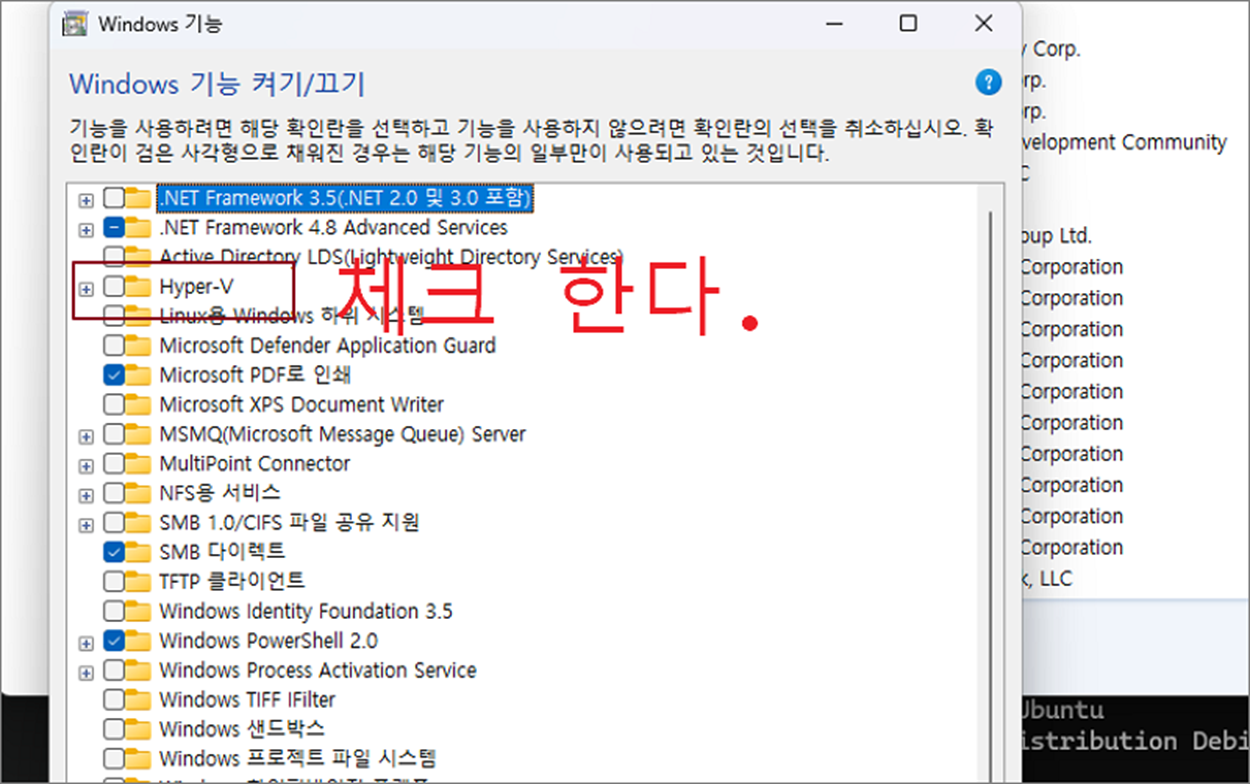1250x784 pixels.
Task: Click folder icon beside Windows TIFF IFilter
Action: pos(138,700)
